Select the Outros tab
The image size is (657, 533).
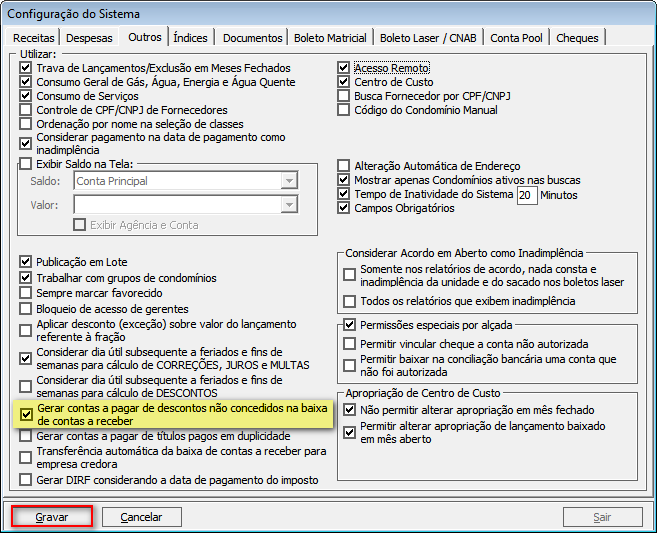tap(145, 37)
